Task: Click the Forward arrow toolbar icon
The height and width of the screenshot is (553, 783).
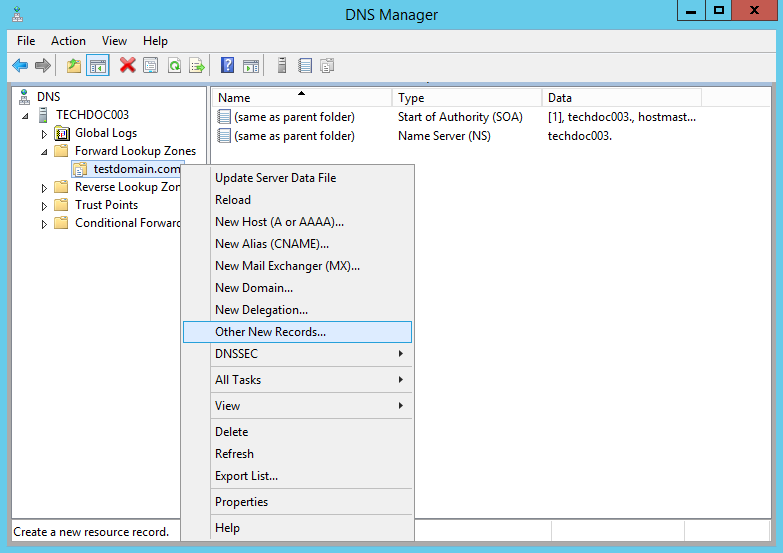Action: pos(43,65)
